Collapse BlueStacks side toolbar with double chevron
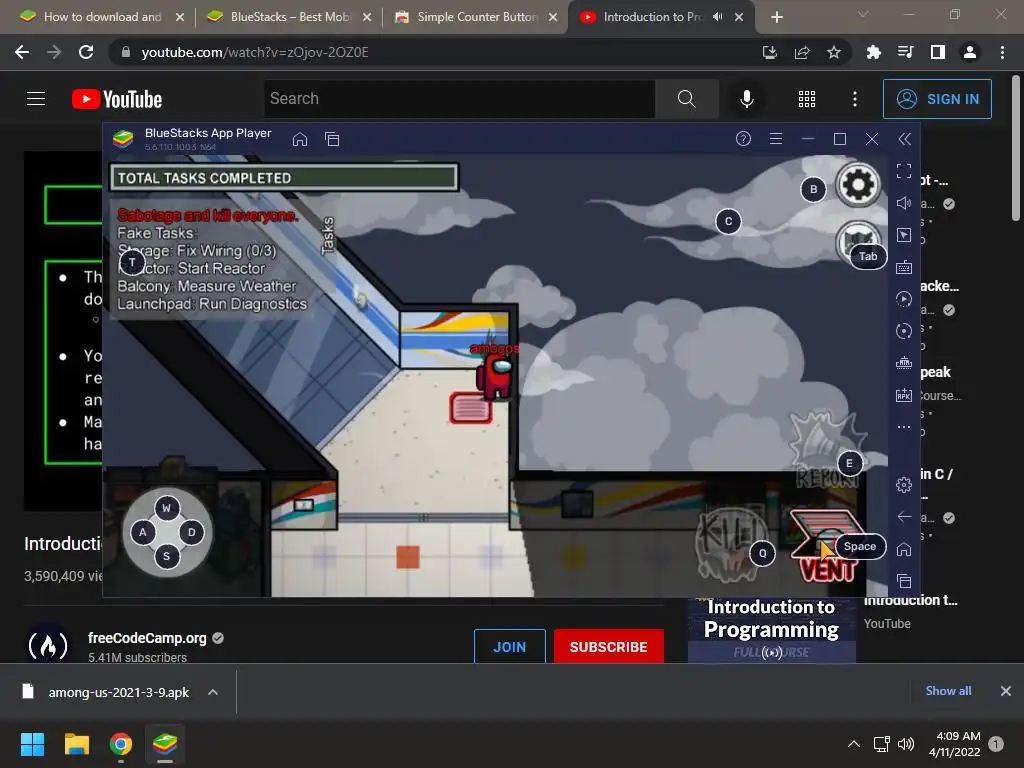 pyautogui.click(x=904, y=138)
